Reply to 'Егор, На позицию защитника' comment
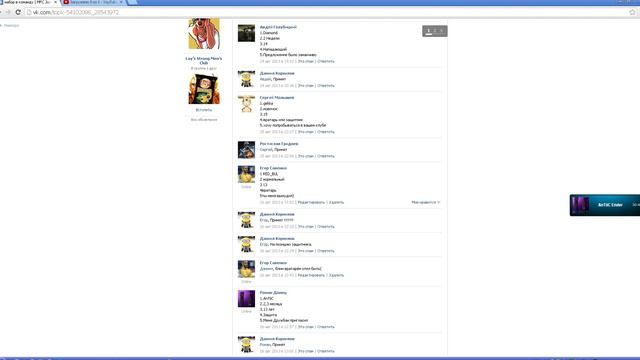 326,251
